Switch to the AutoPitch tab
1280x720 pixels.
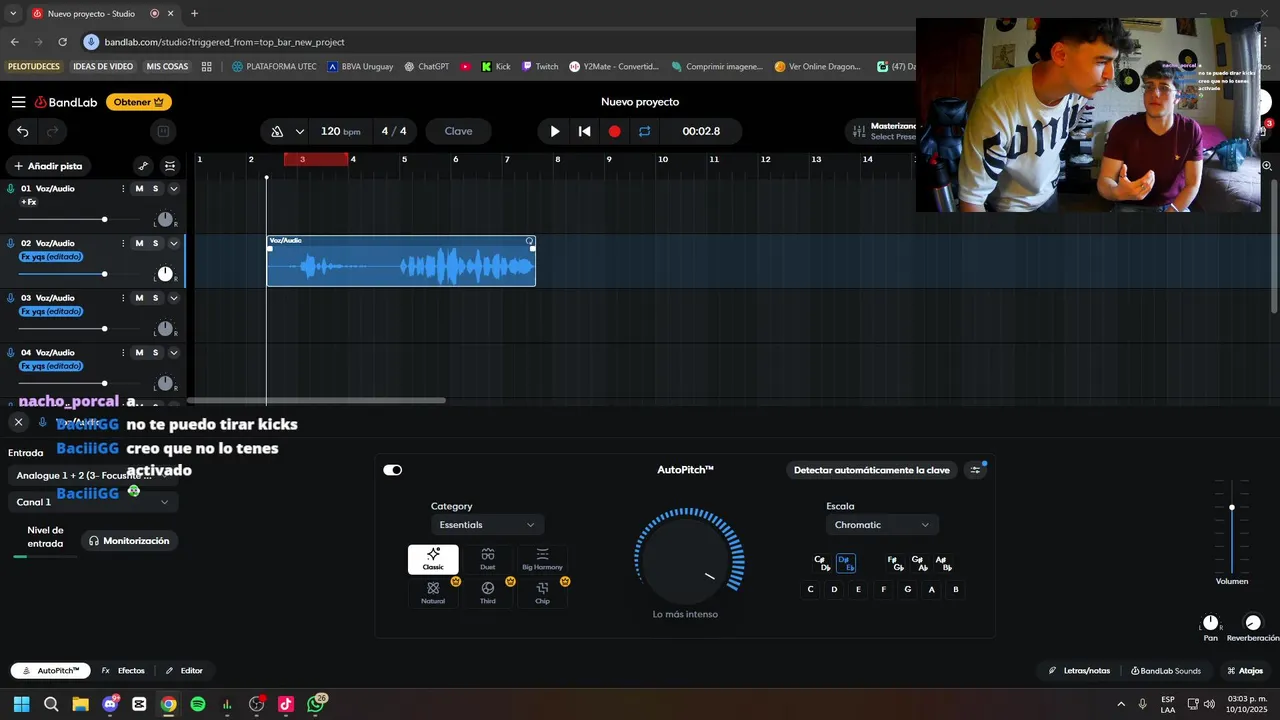tap(50, 671)
